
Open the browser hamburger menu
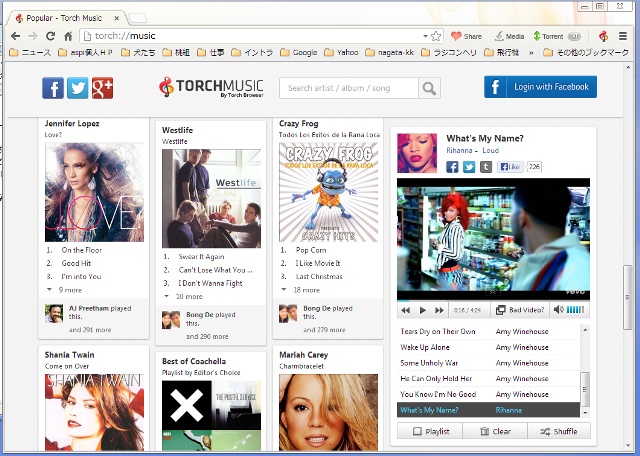tap(622, 36)
